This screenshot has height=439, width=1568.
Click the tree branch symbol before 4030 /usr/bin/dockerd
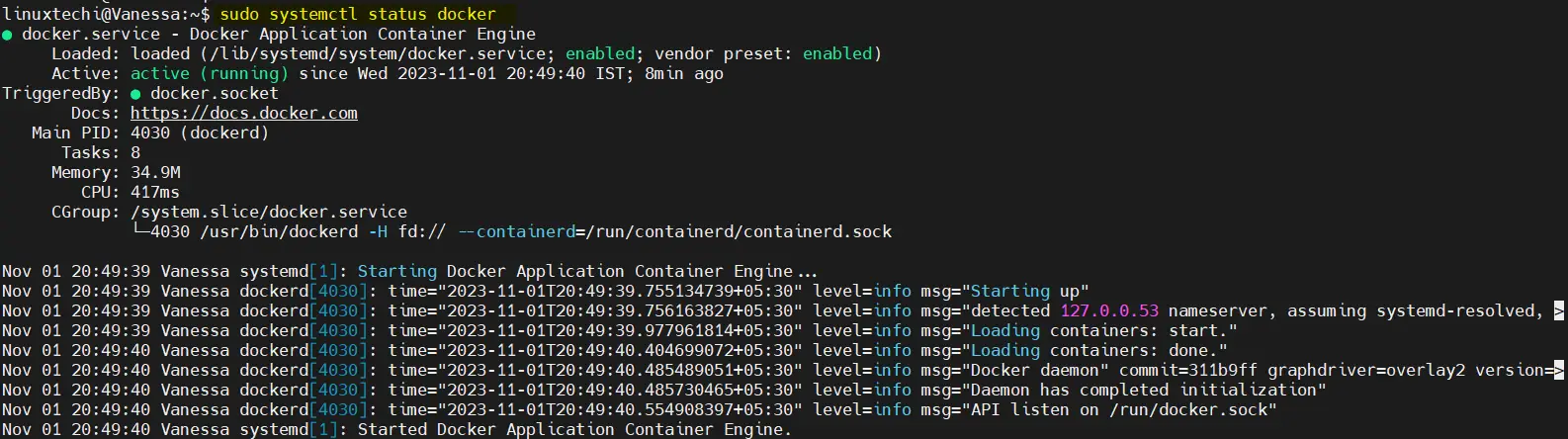[x=140, y=231]
